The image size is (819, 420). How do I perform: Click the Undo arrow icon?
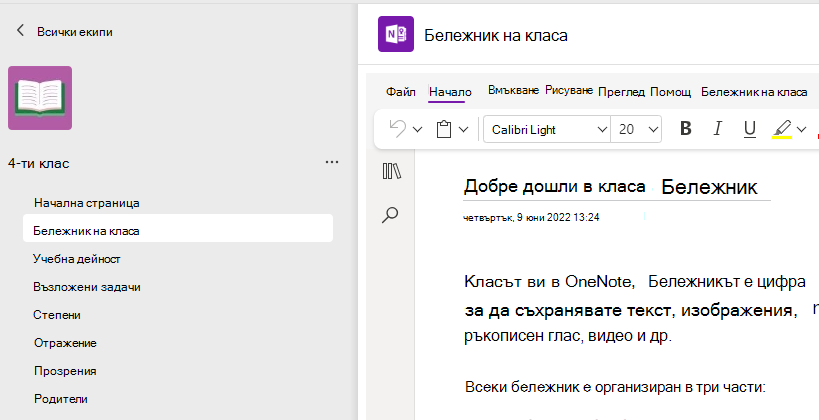pyautogui.click(x=398, y=129)
